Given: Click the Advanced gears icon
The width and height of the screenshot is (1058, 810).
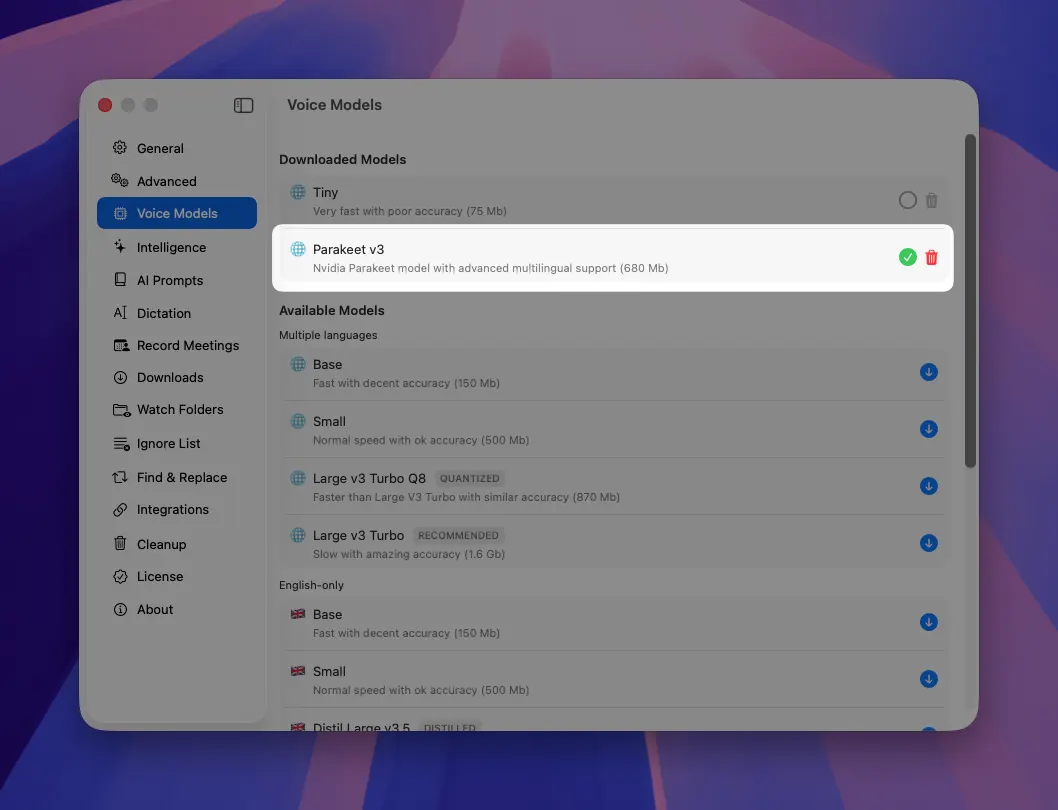Looking at the screenshot, I should (120, 180).
